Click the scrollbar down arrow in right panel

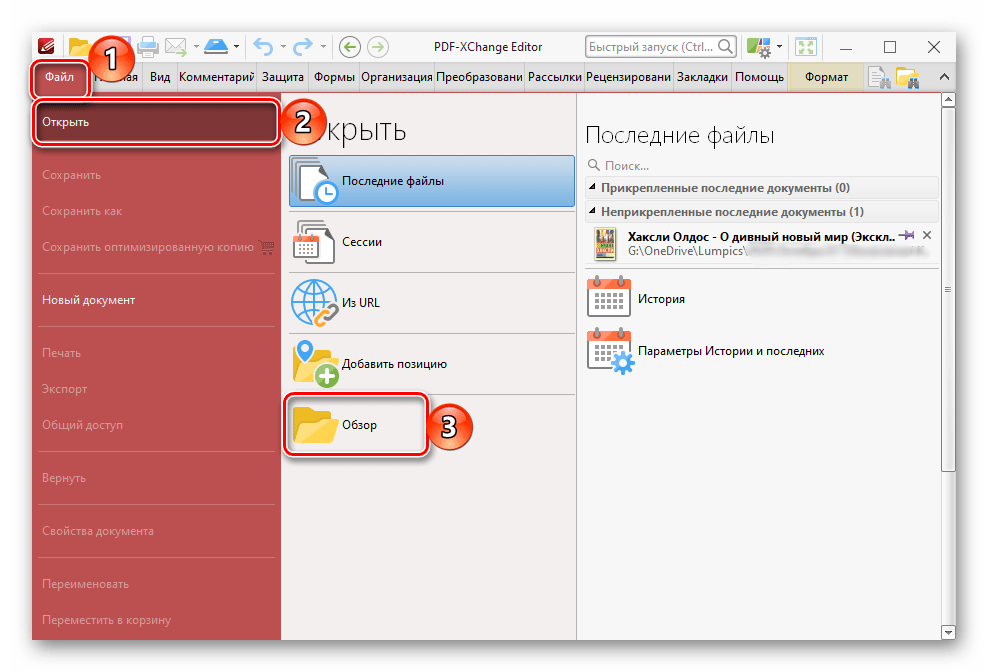[x=948, y=632]
